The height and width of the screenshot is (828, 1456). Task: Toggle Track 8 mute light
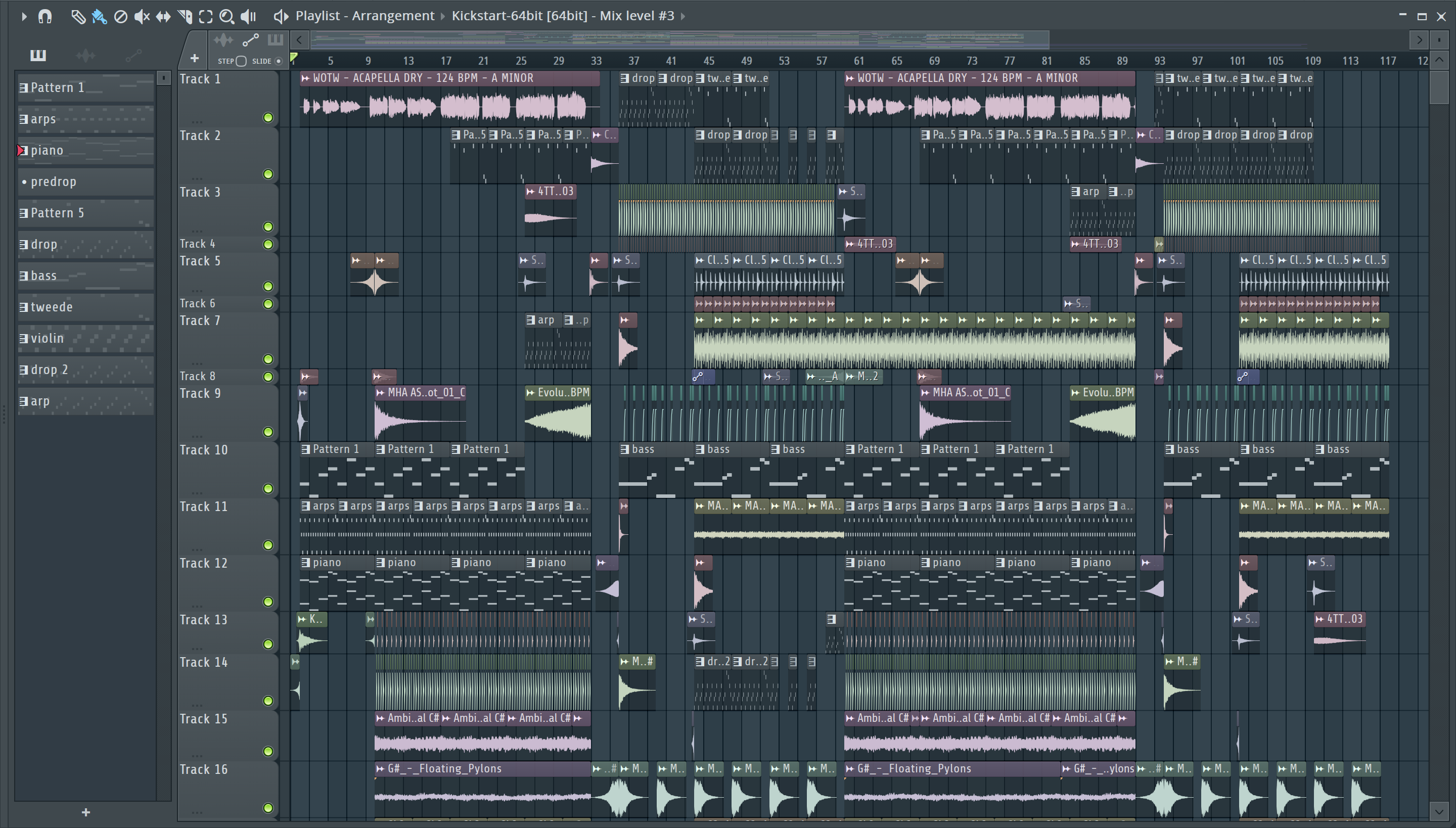pos(268,377)
